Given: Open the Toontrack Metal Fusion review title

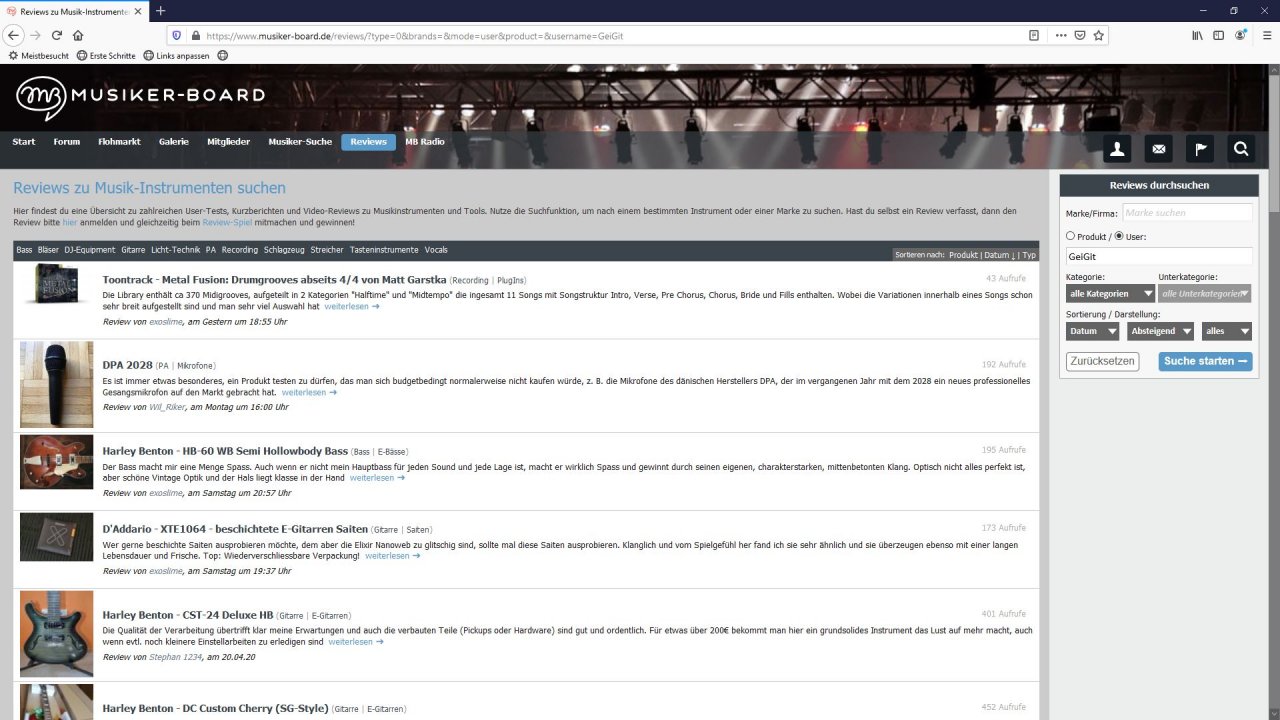Looking at the screenshot, I should tap(274, 280).
